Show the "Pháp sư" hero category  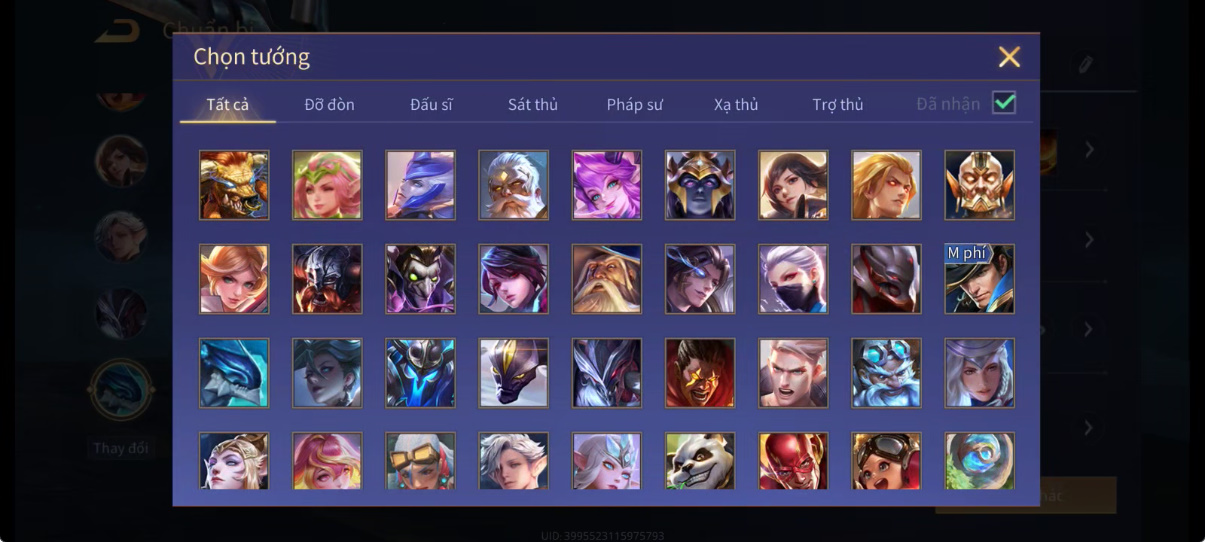click(635, 105)
